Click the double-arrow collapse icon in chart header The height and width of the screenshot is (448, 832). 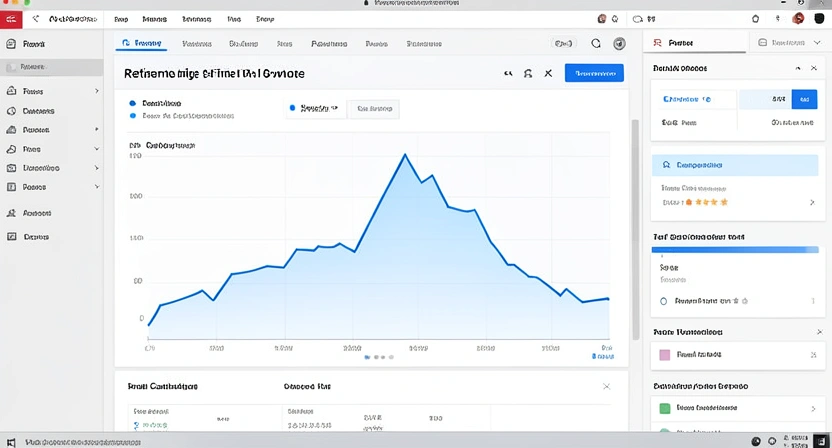[x=508, y=73]
